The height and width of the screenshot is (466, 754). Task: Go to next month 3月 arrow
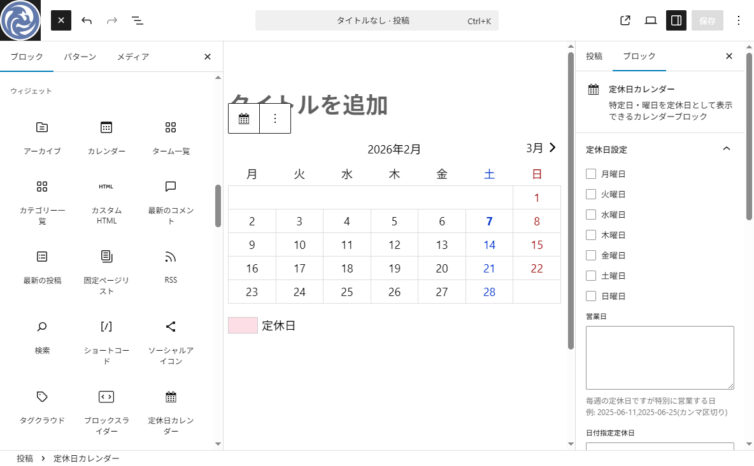(551, 148)
